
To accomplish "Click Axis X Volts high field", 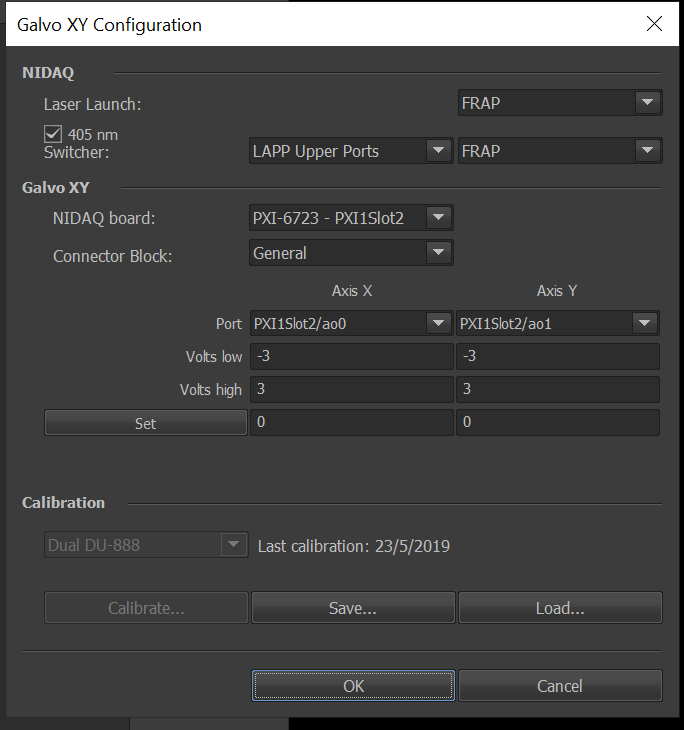I will pos(351,390).
